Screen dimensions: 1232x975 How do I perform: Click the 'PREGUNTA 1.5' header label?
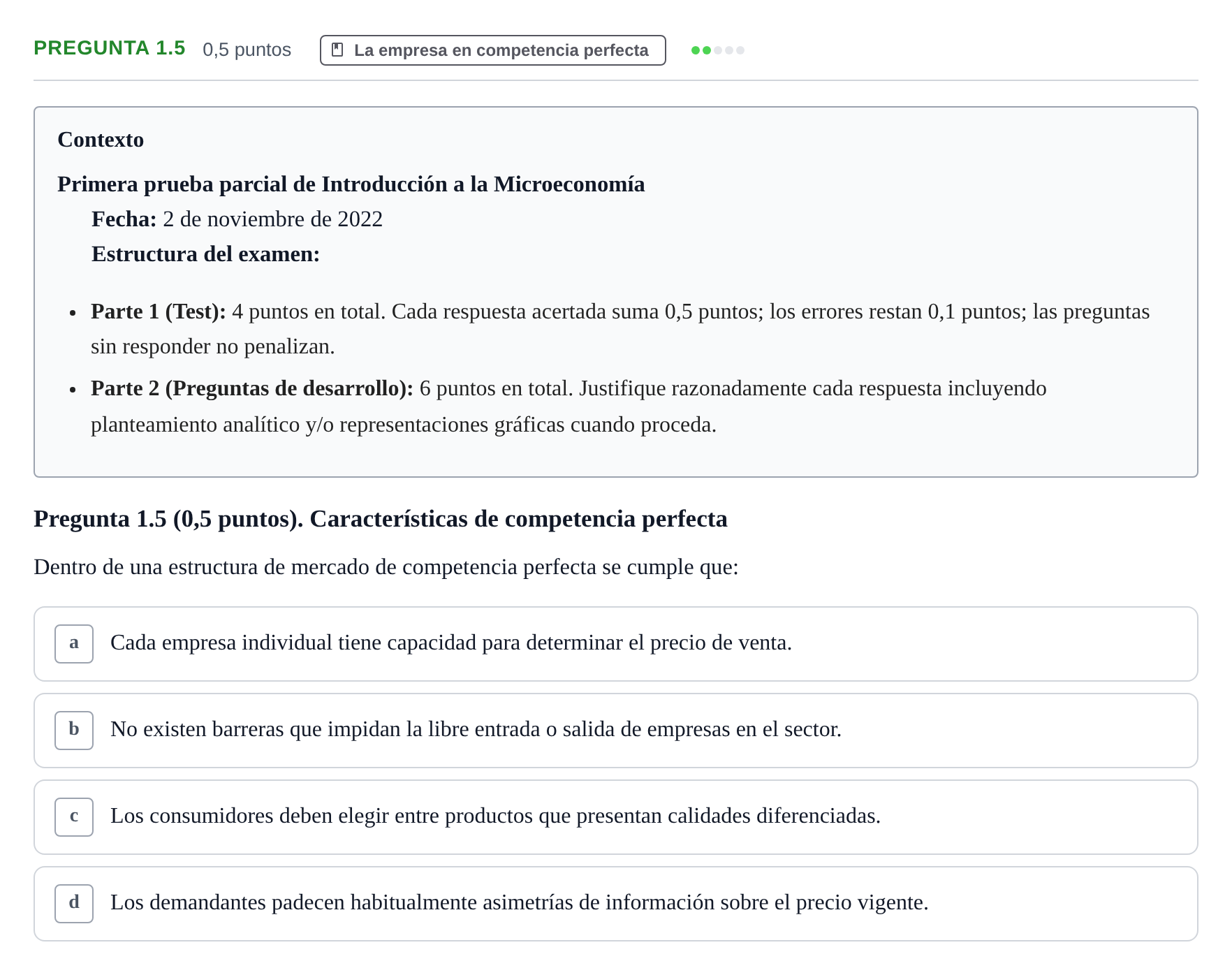[110, 48]
